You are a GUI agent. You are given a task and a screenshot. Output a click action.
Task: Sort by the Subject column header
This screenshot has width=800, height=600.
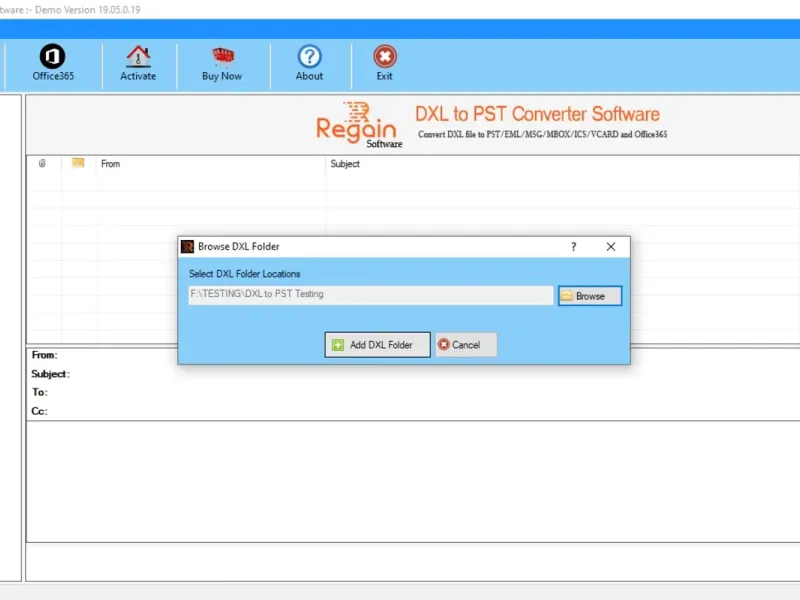pyautogui.click(x=345, y=164)
